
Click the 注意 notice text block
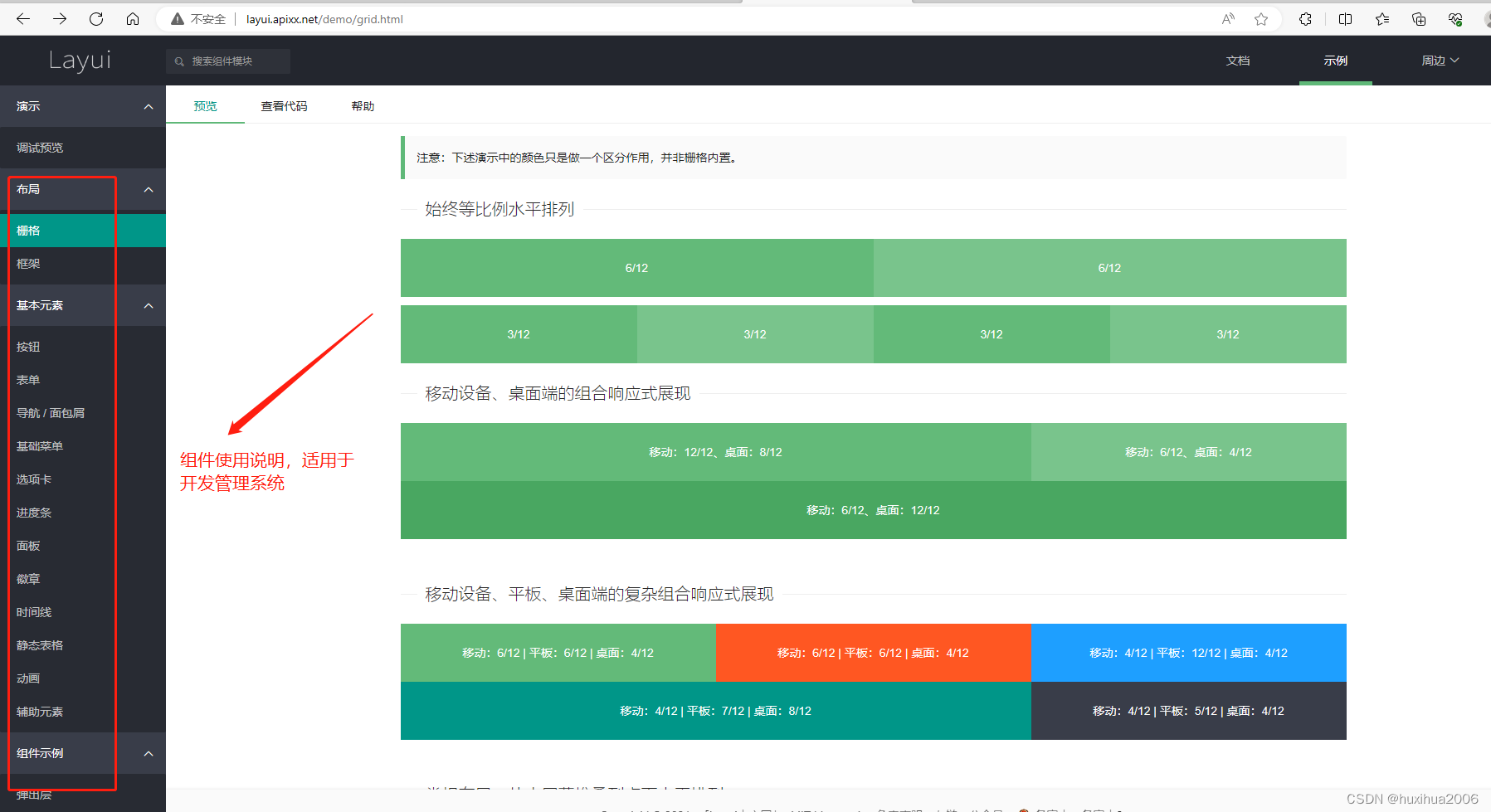[x=873, y=158]
